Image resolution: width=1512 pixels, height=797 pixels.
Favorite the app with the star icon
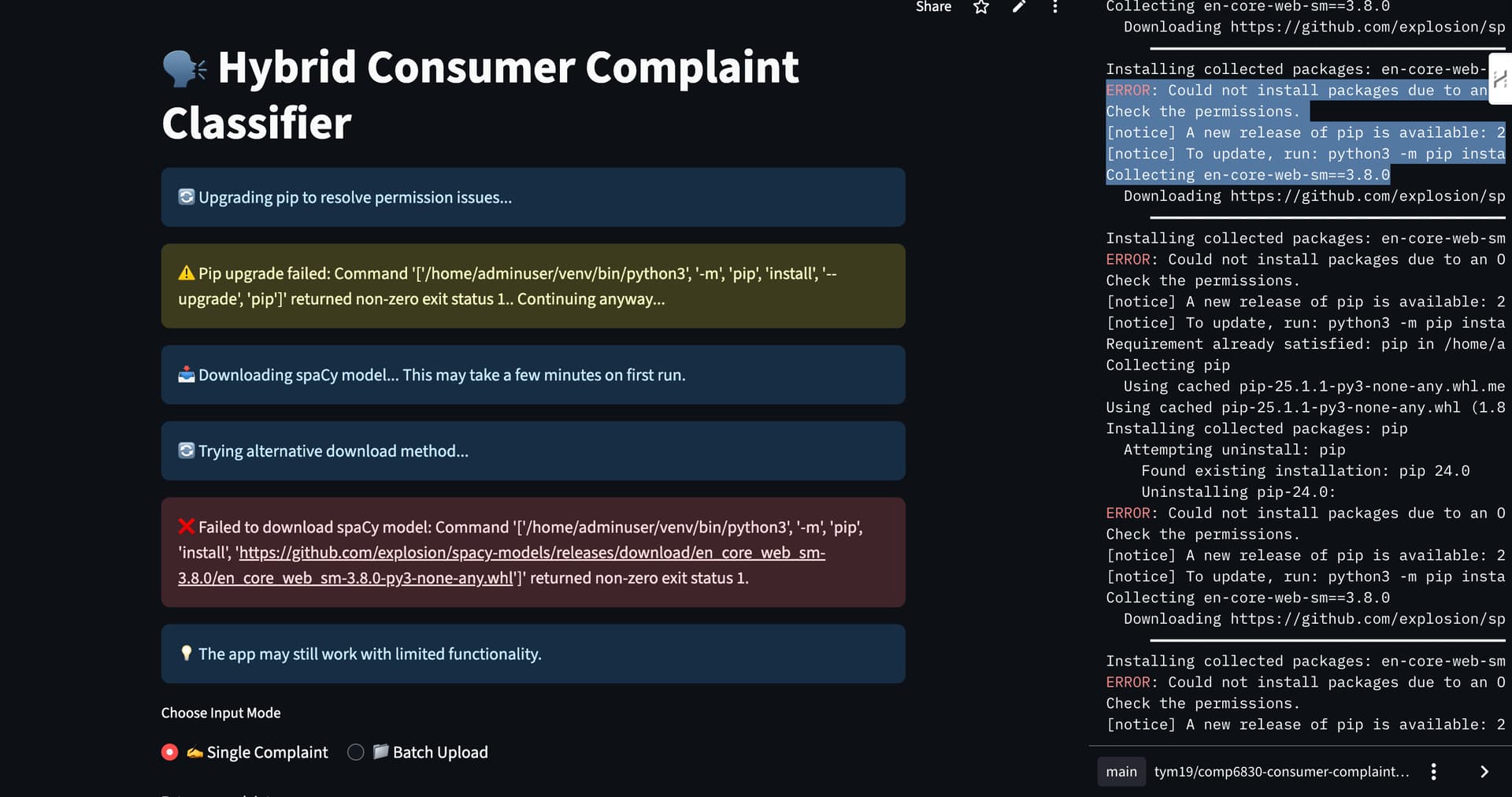[980, 7]
